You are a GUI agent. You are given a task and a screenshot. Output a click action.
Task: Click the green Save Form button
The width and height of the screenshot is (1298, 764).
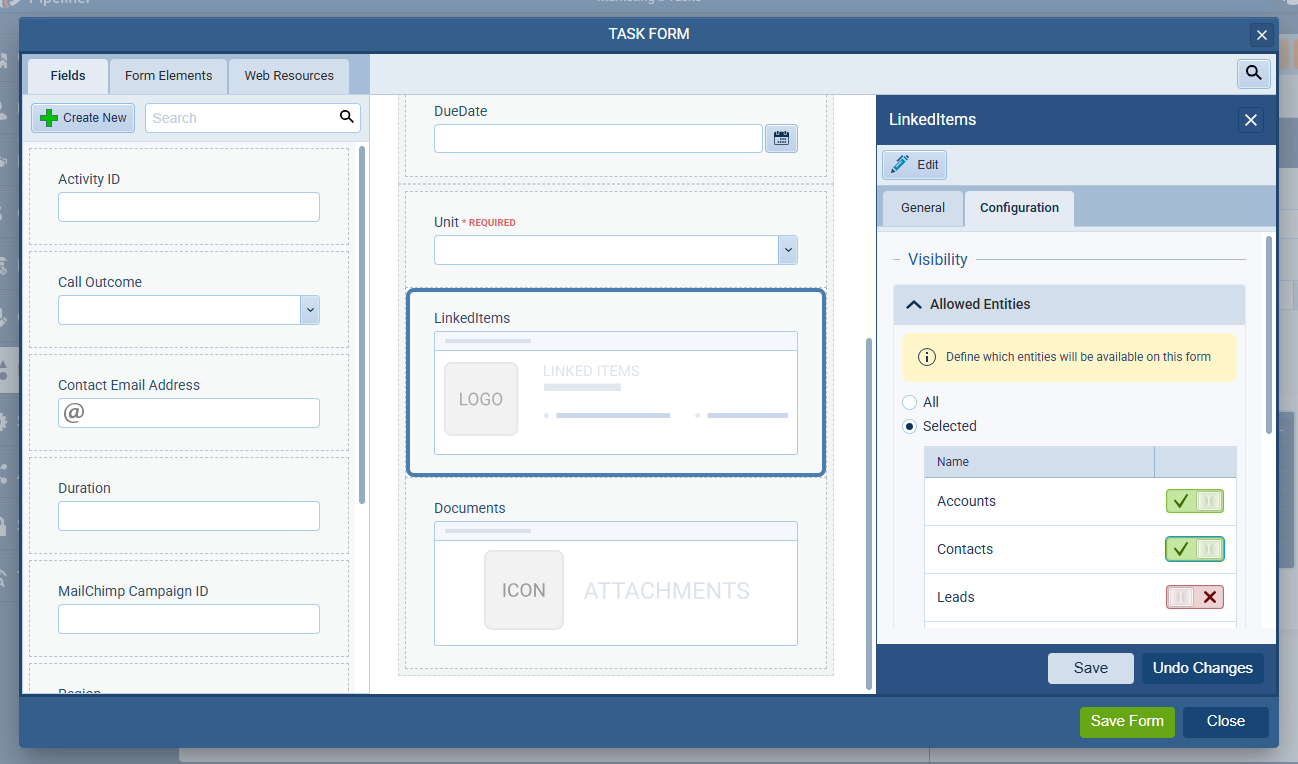coord(1126,721)
